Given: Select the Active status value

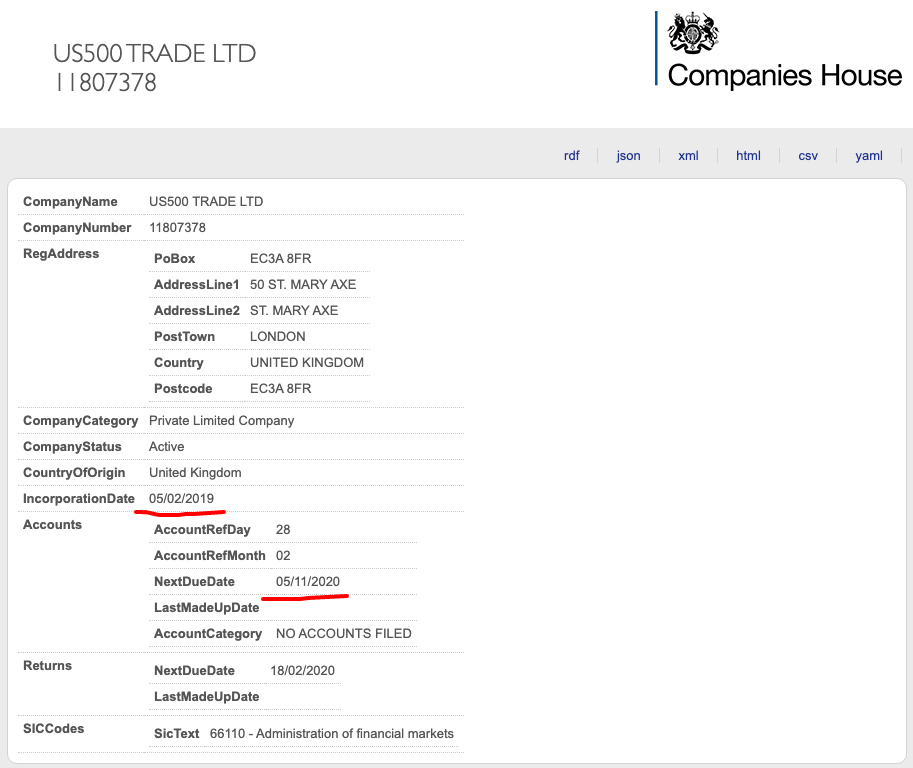Looking at the screenshot, I should pyautogui.click(x=167, y=447).
